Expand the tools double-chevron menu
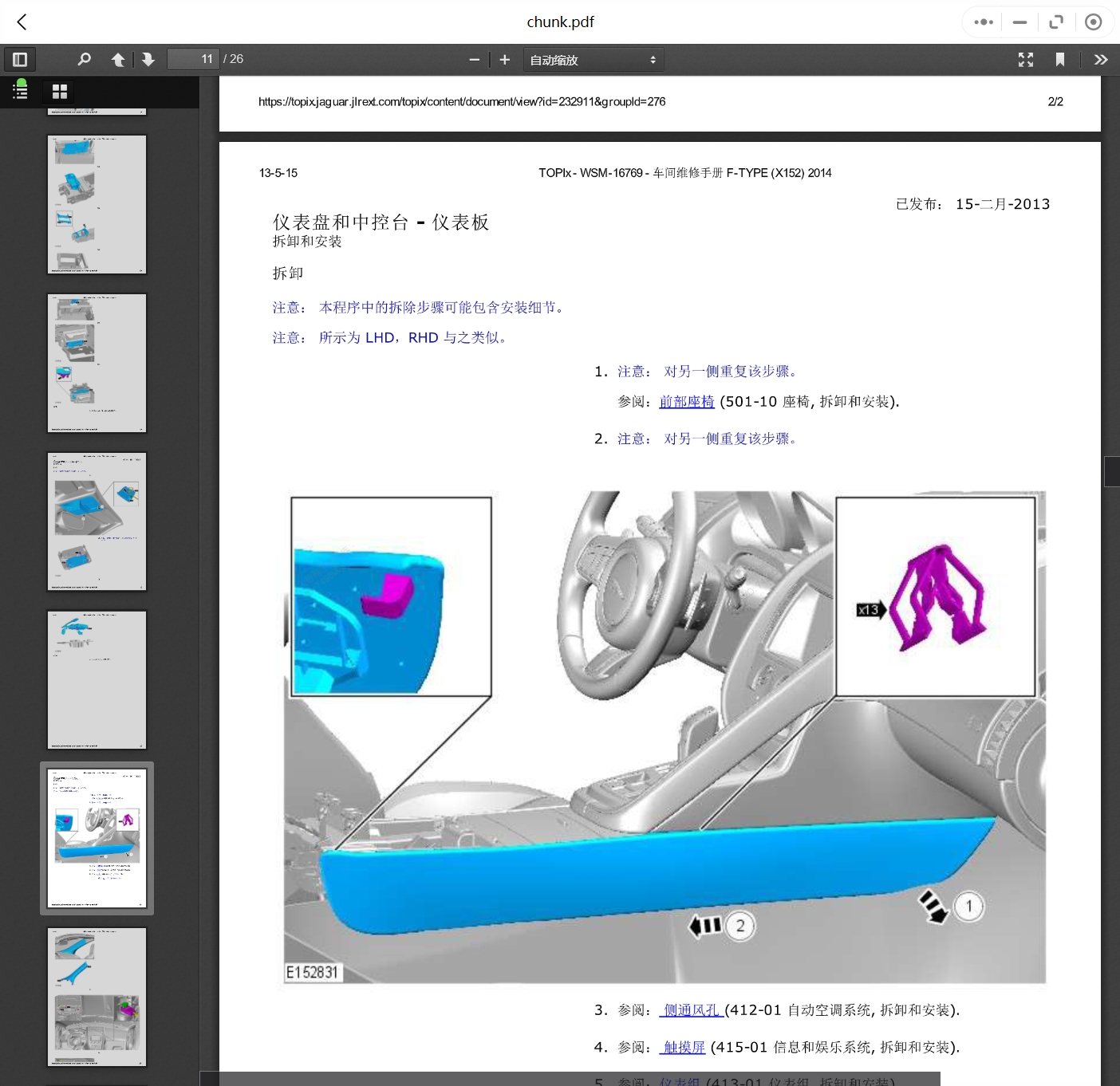The image size is (1120, 1086). [x=1101, y=60]
